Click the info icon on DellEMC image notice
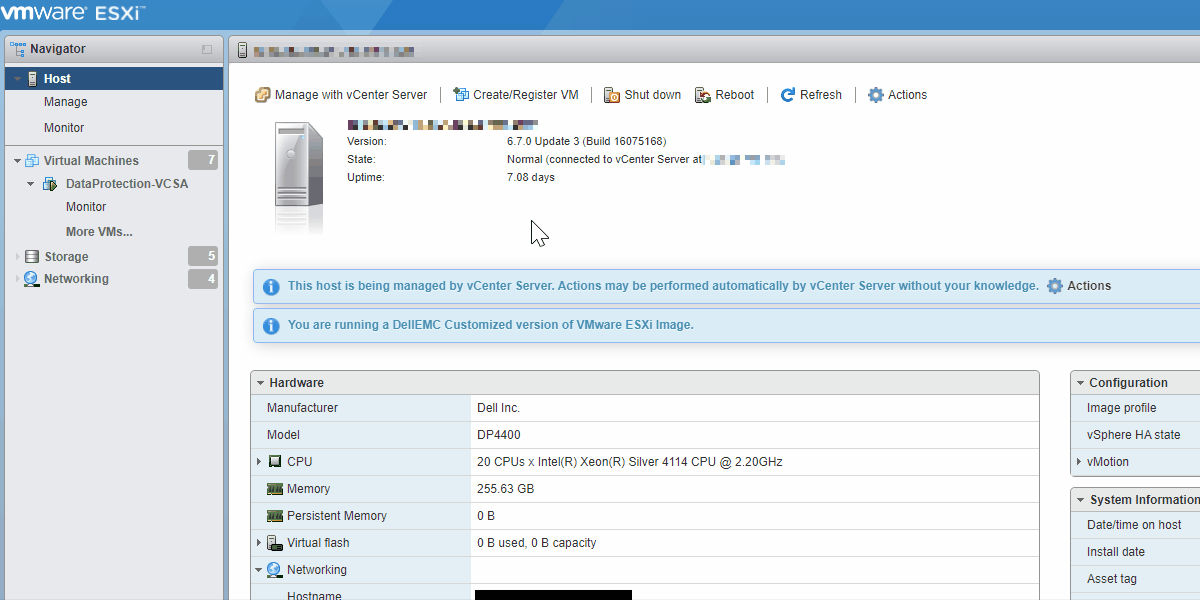 [271, 325]
